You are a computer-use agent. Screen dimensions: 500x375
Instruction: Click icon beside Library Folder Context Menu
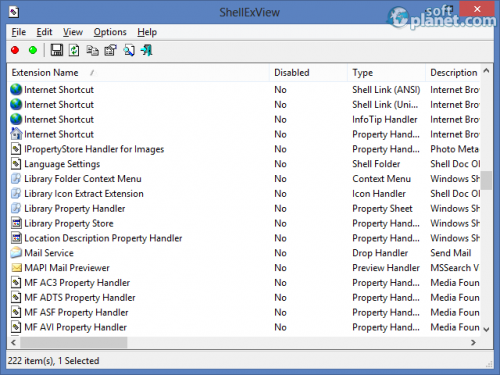tap(16, 179)
